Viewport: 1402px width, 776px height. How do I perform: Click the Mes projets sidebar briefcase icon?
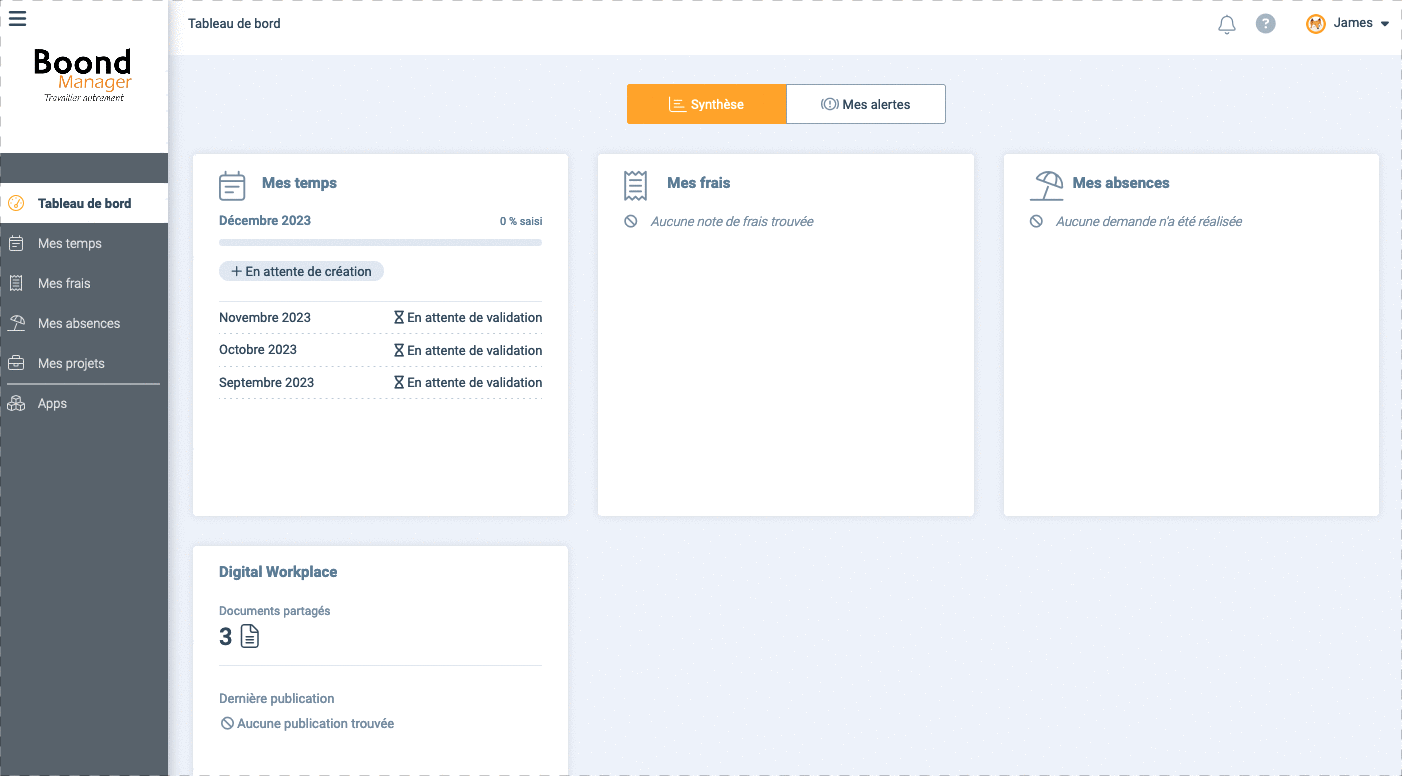pyautogui.click(x=16, y=363)
